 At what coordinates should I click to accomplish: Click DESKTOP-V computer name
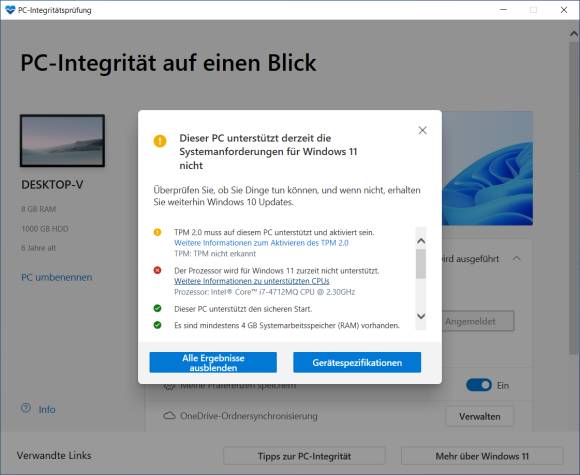click(52, 185)
